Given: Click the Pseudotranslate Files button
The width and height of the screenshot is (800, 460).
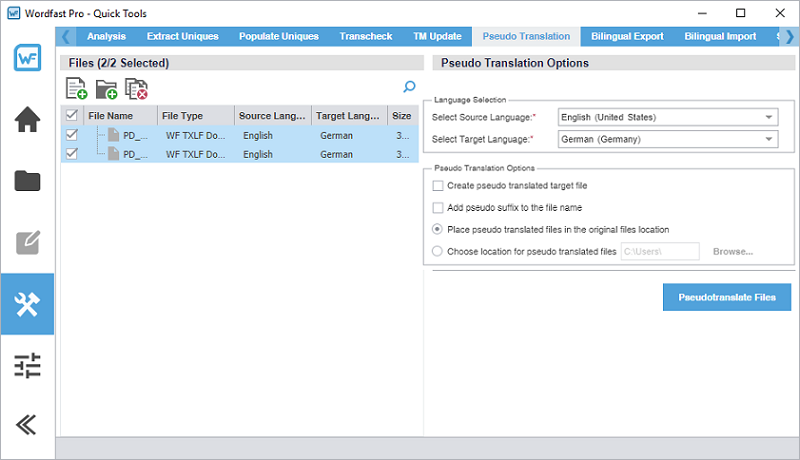Looking at the screenshot, I should (727, 297).
